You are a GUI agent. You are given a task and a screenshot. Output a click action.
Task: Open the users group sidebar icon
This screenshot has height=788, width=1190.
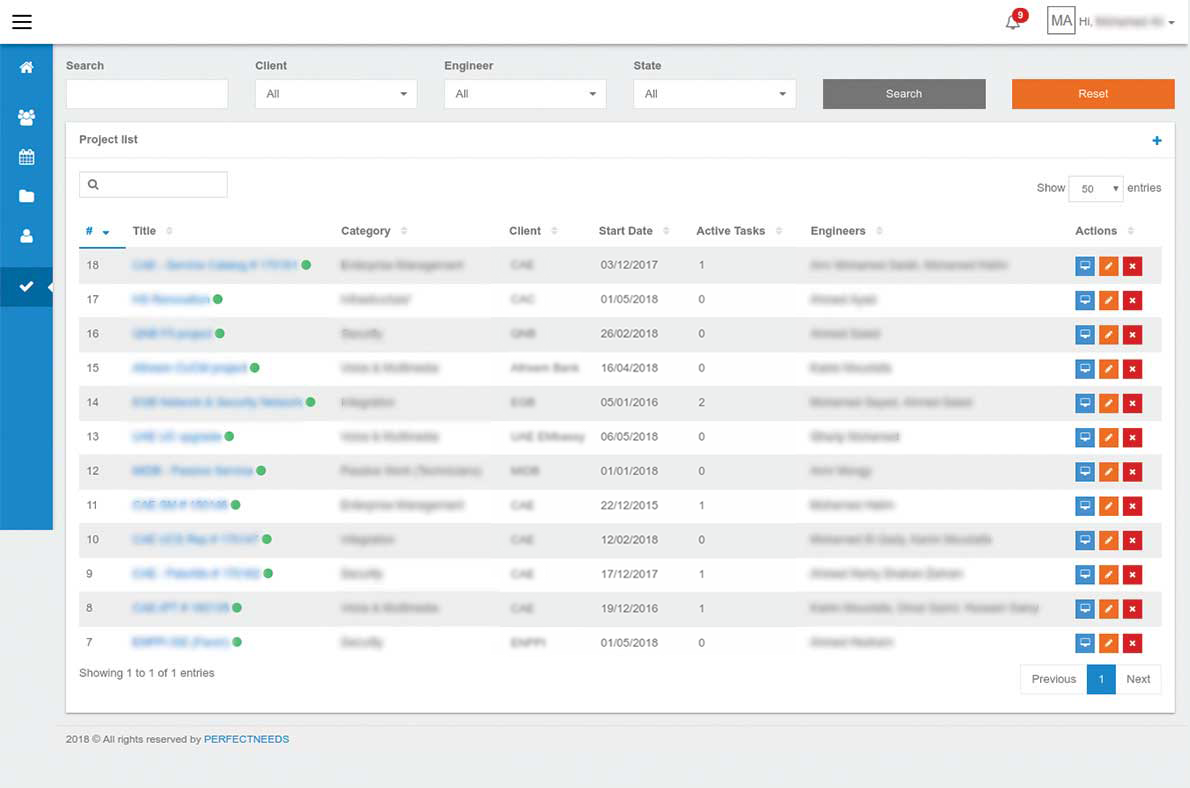coord(26,117)
